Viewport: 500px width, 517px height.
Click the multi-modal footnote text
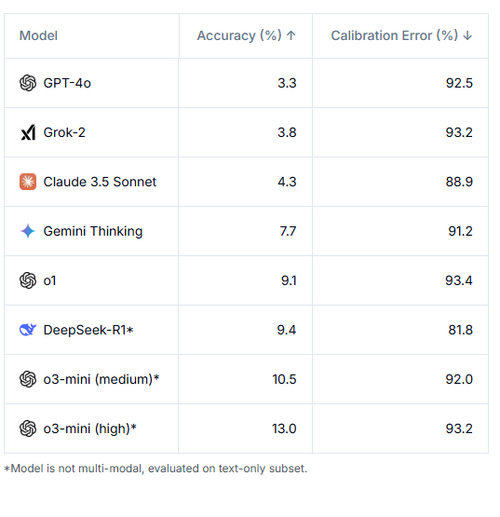[x=156, y=468]
